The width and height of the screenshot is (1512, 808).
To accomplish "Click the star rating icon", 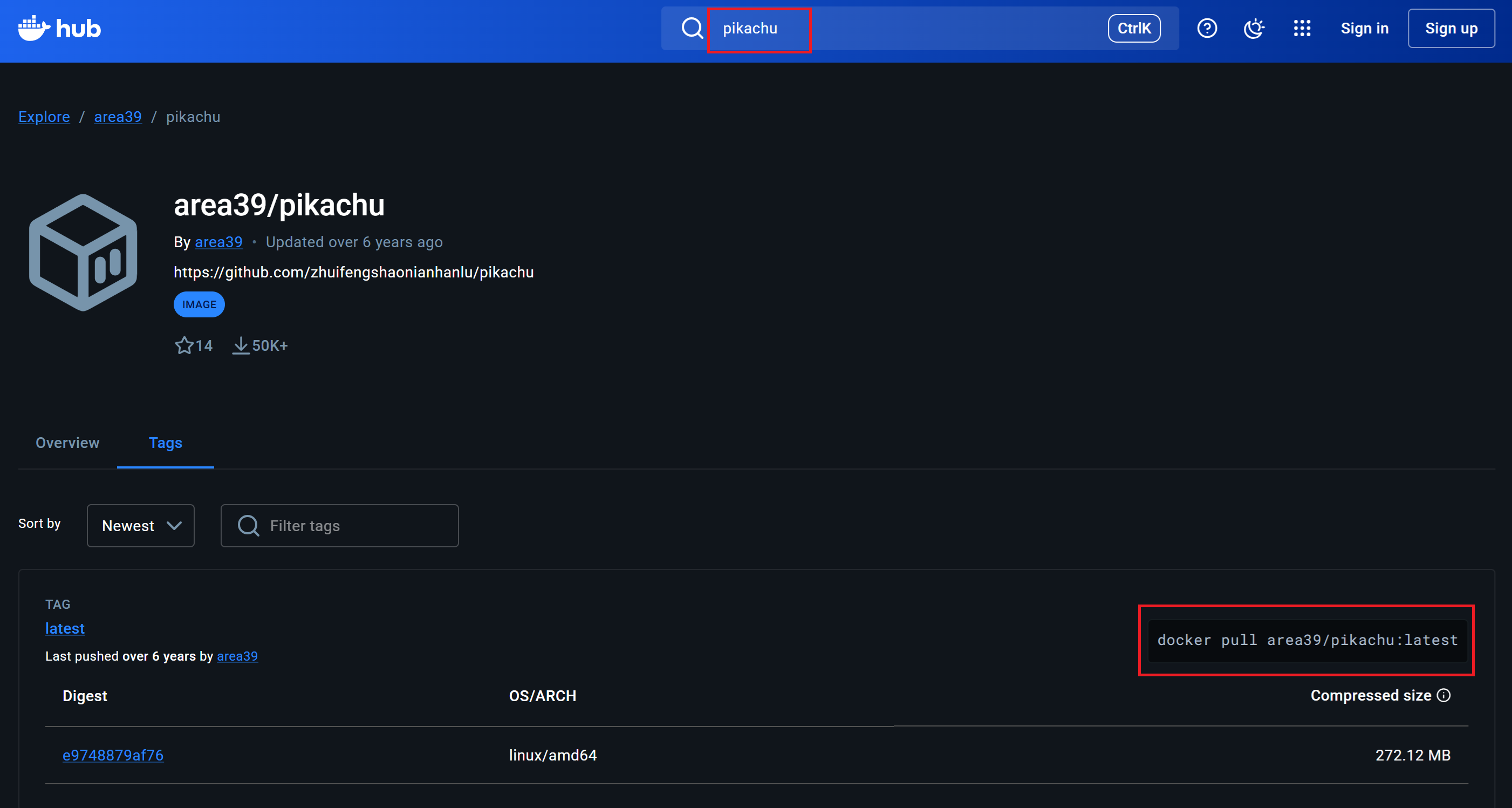I will (184, 345).
